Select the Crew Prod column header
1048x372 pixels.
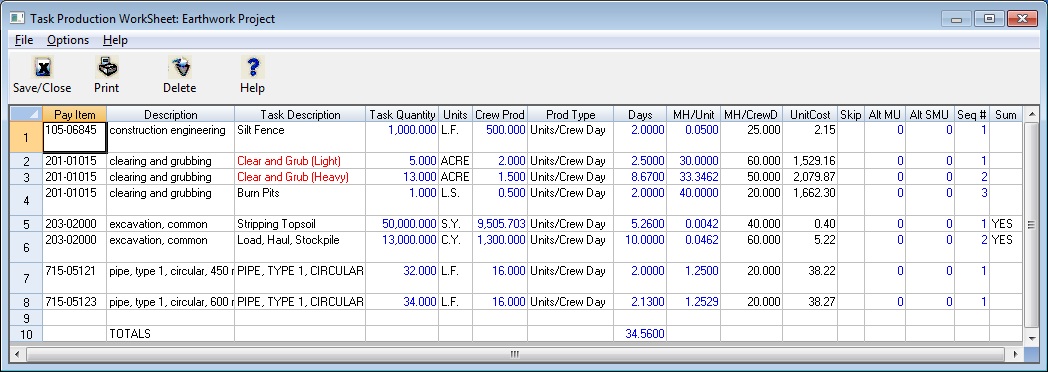click(500, 115)
